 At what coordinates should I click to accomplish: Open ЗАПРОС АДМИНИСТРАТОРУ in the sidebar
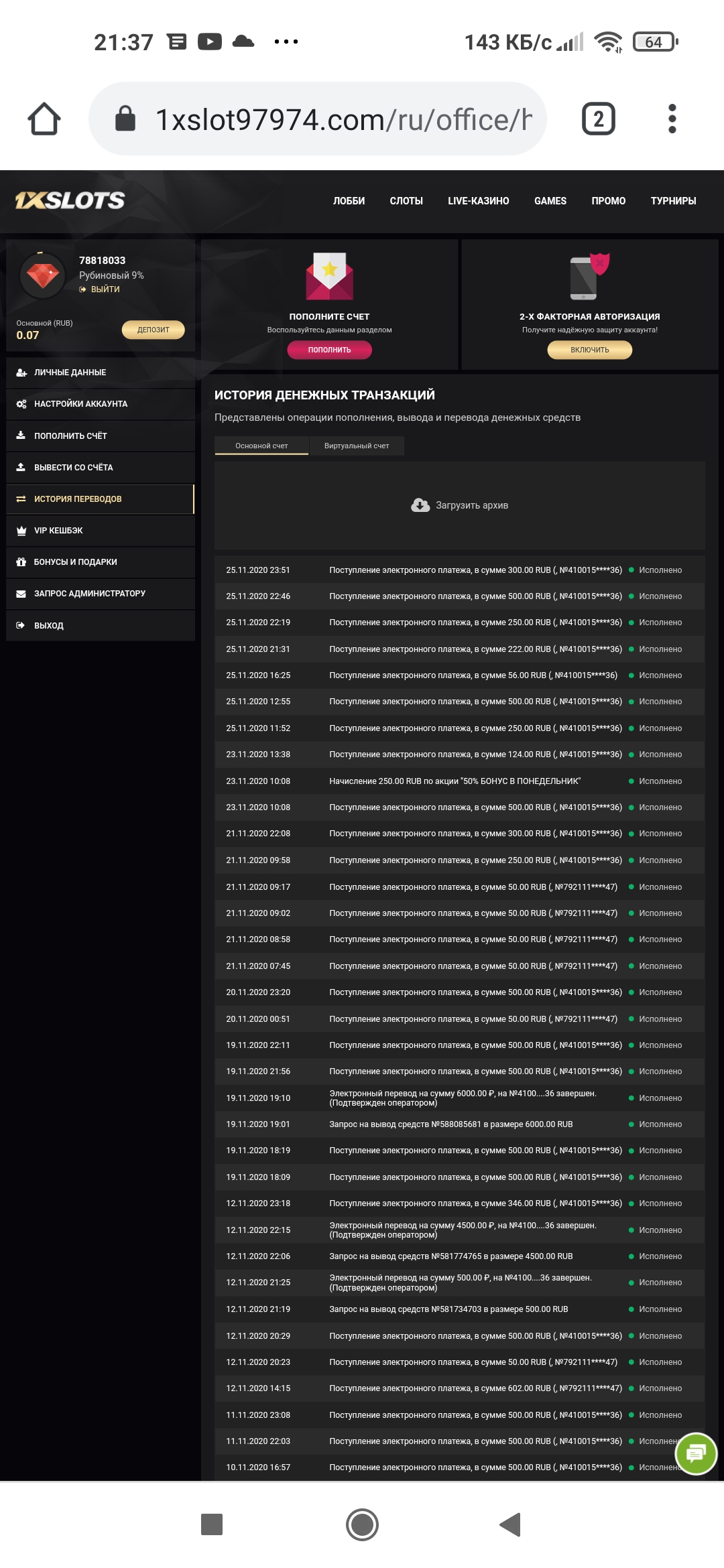coord(101,594)
